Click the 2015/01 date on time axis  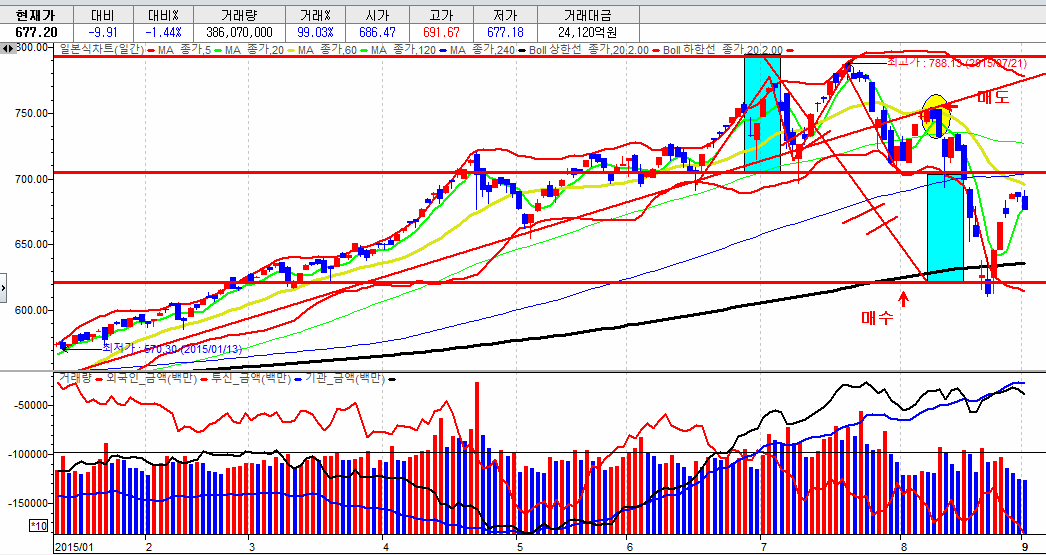pos(73,547)
